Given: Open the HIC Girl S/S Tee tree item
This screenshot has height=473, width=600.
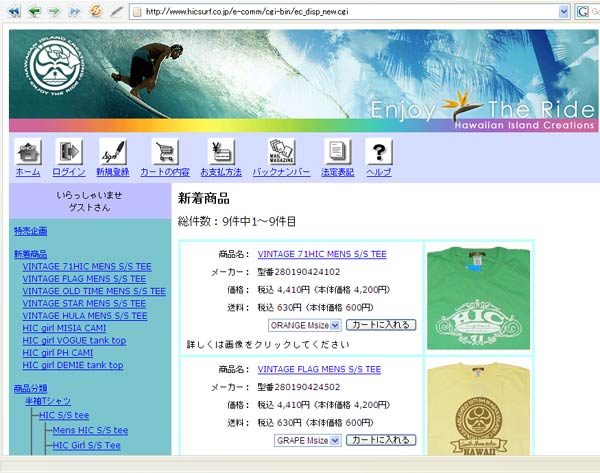Looking at the screenshot, I should pos(86,445).
